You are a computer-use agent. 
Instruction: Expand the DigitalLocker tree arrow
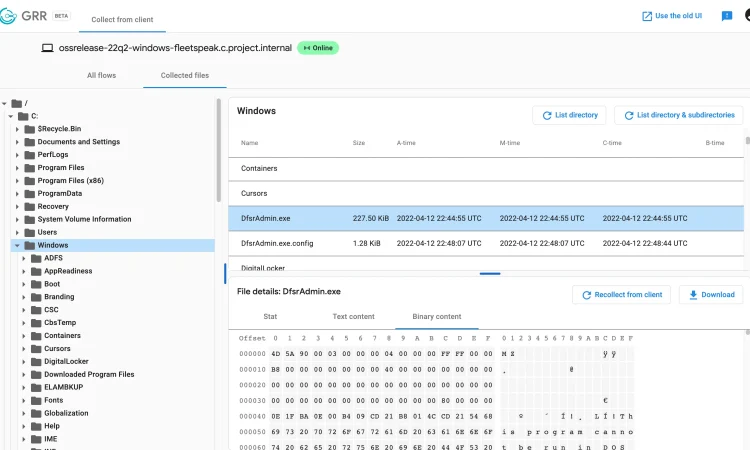(x=24, y=362)
